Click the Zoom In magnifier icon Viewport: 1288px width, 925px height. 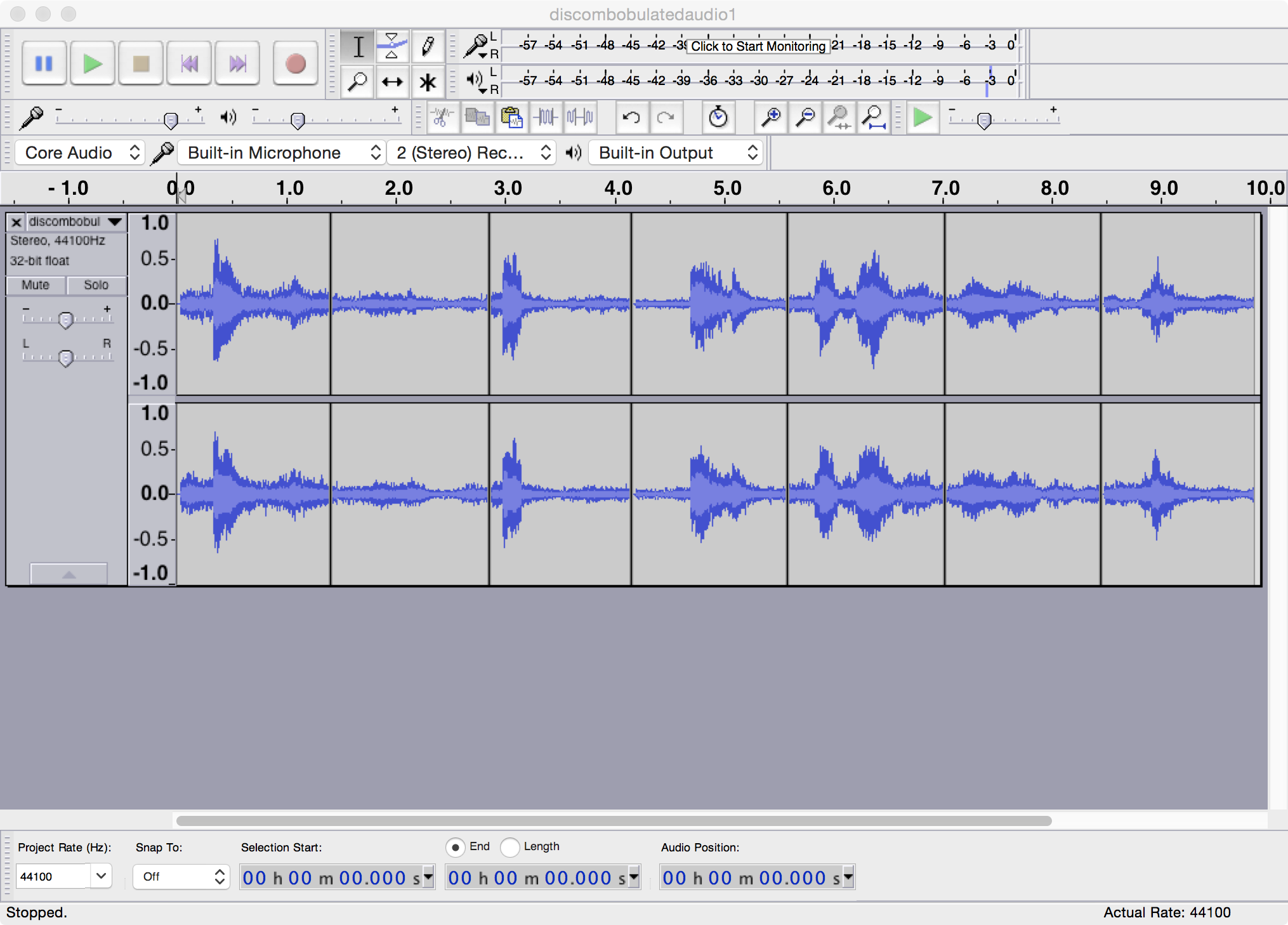pyautogui.click(x=770, y=117)
